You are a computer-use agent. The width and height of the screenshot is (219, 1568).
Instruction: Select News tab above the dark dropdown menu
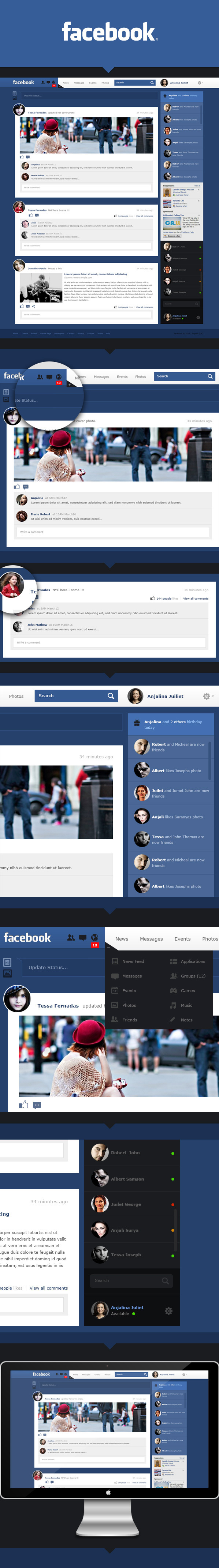(122, 939)
